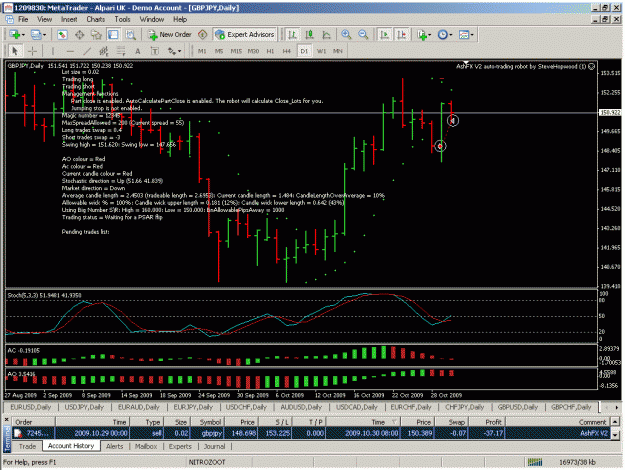Open the Indicators list dropdown

point(424,35)
